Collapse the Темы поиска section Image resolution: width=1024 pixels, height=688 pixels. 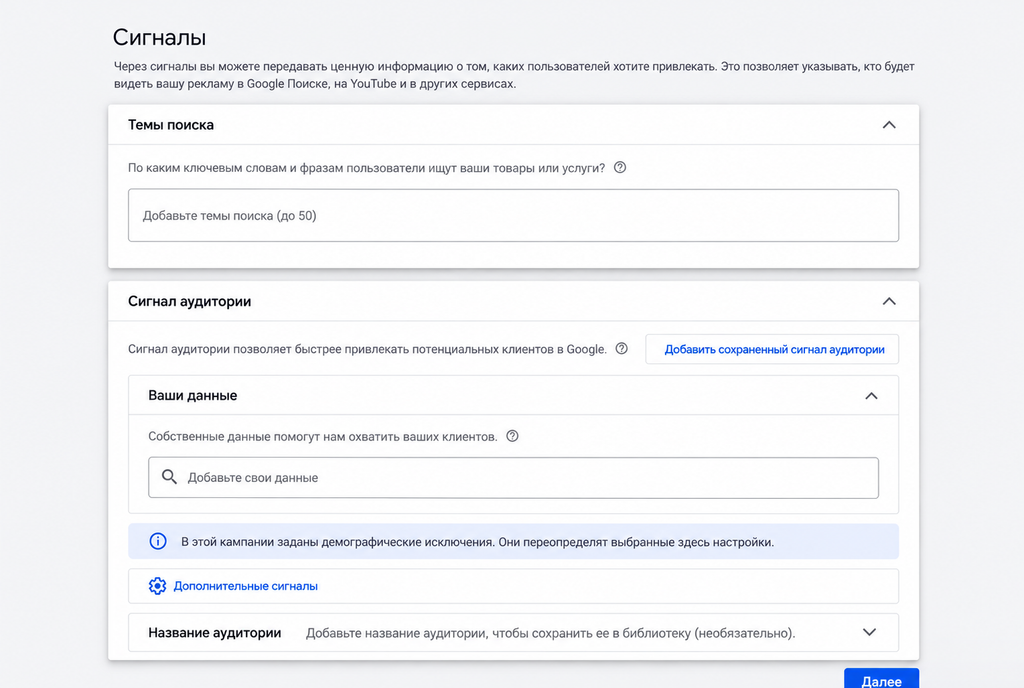889,125
